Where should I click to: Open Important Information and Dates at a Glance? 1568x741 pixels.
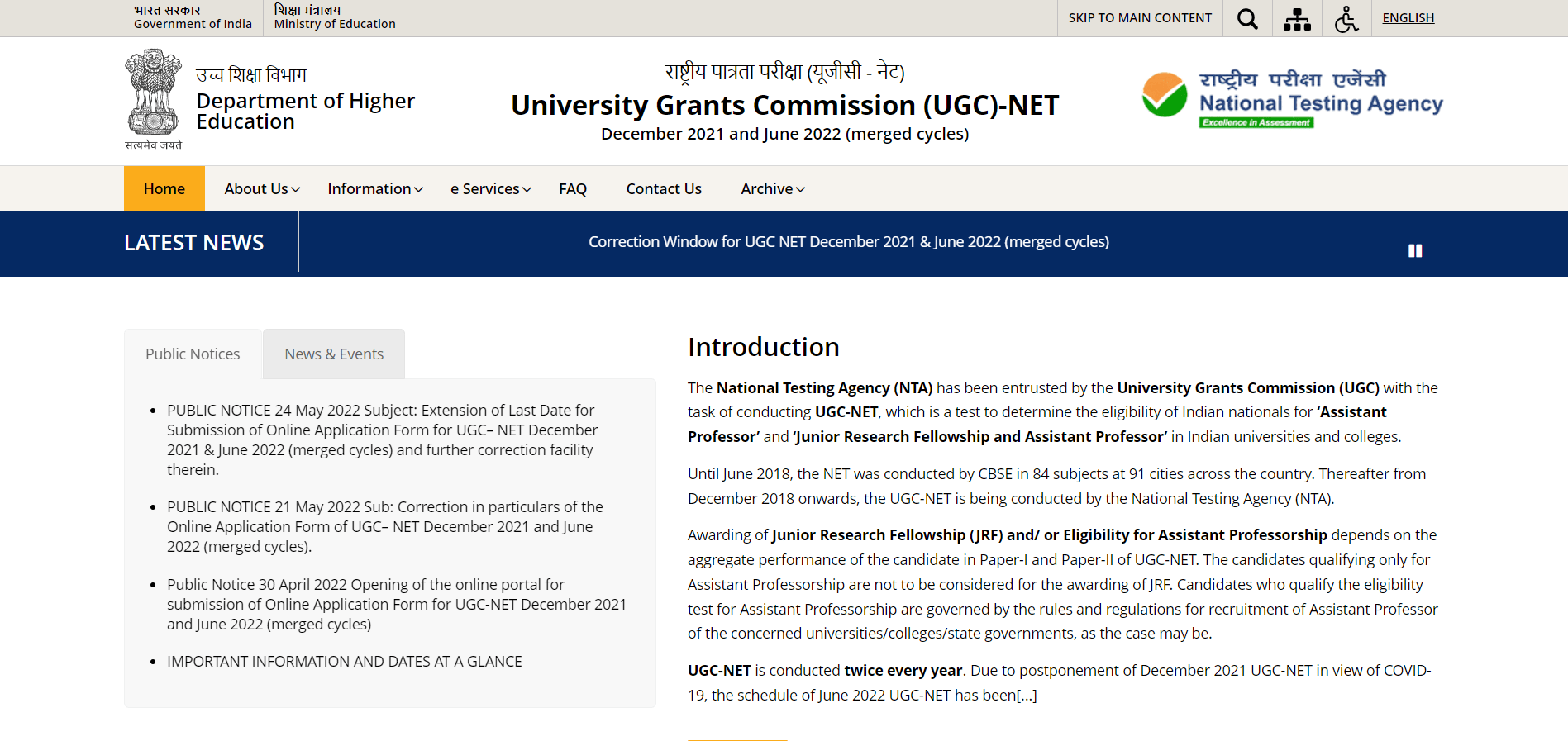tap(345, 662)
